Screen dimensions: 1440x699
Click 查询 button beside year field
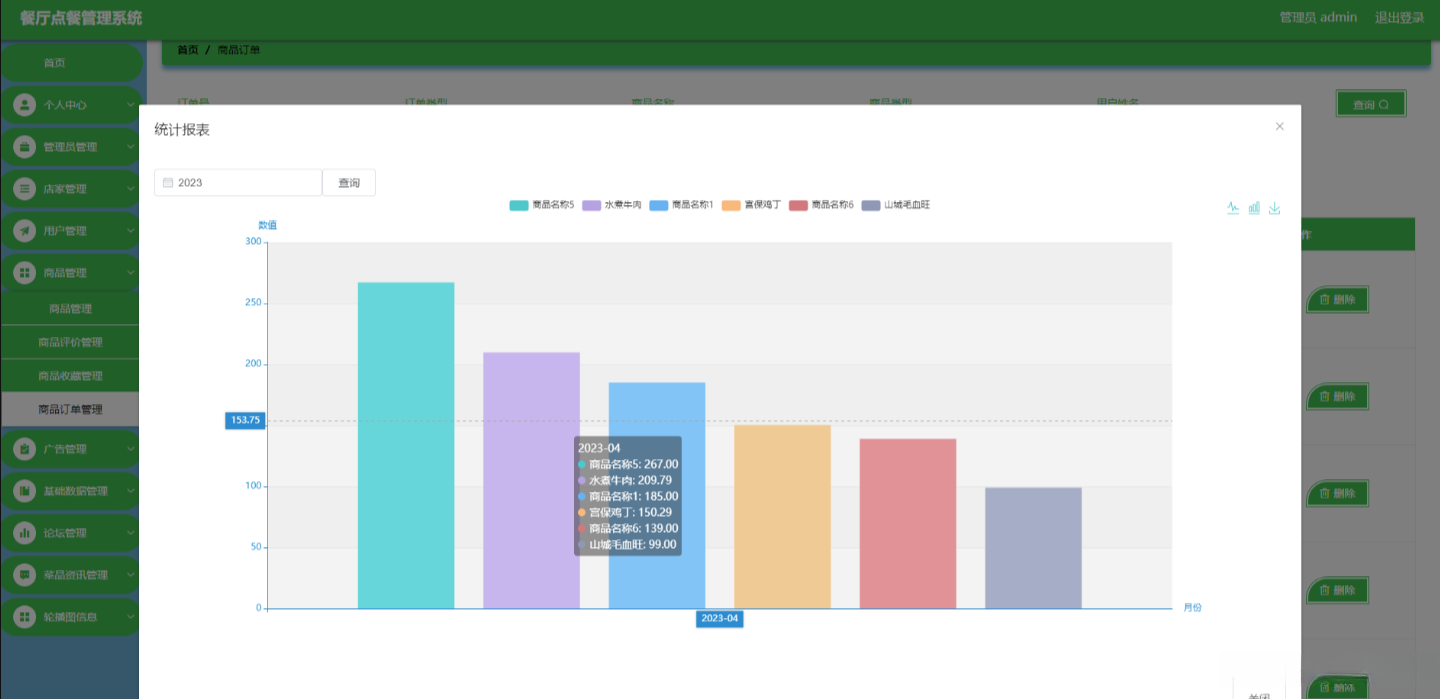(349, 183)
